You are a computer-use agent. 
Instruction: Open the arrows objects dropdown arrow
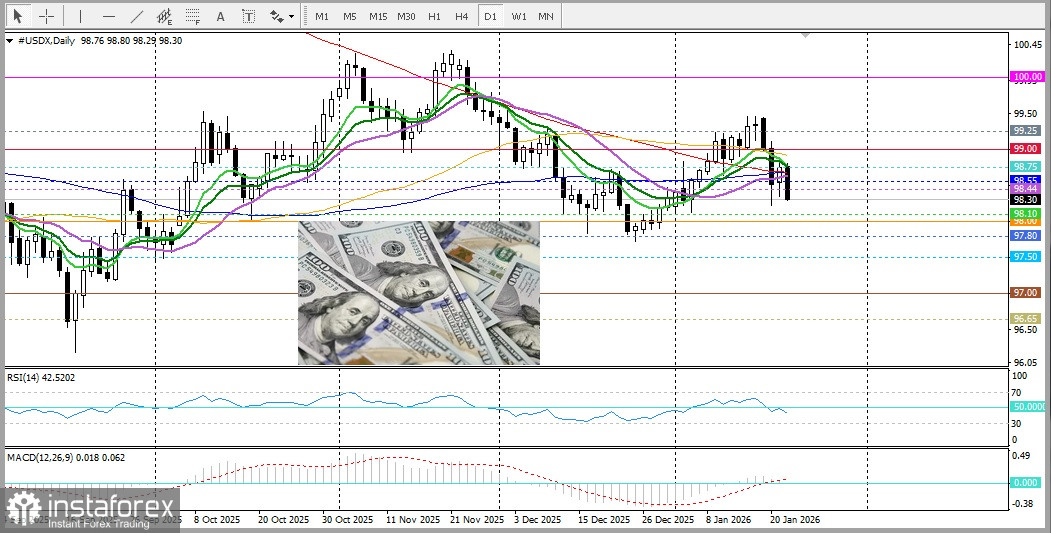coord(292,17)
